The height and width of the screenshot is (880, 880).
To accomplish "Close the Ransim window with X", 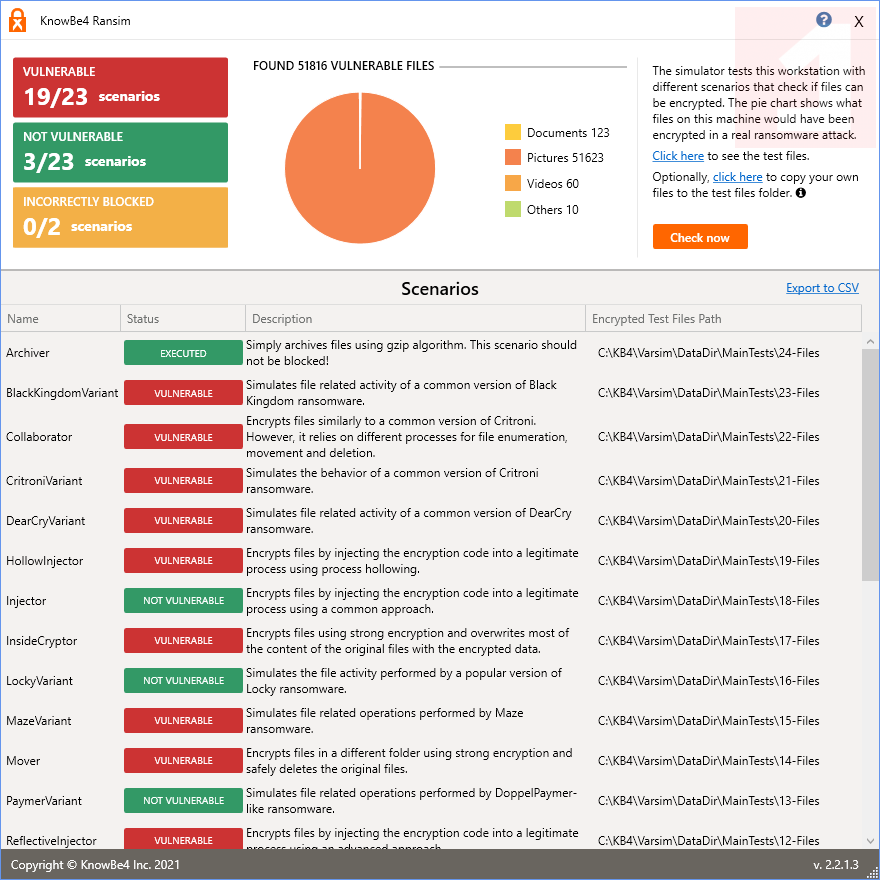I will [858, 22].
